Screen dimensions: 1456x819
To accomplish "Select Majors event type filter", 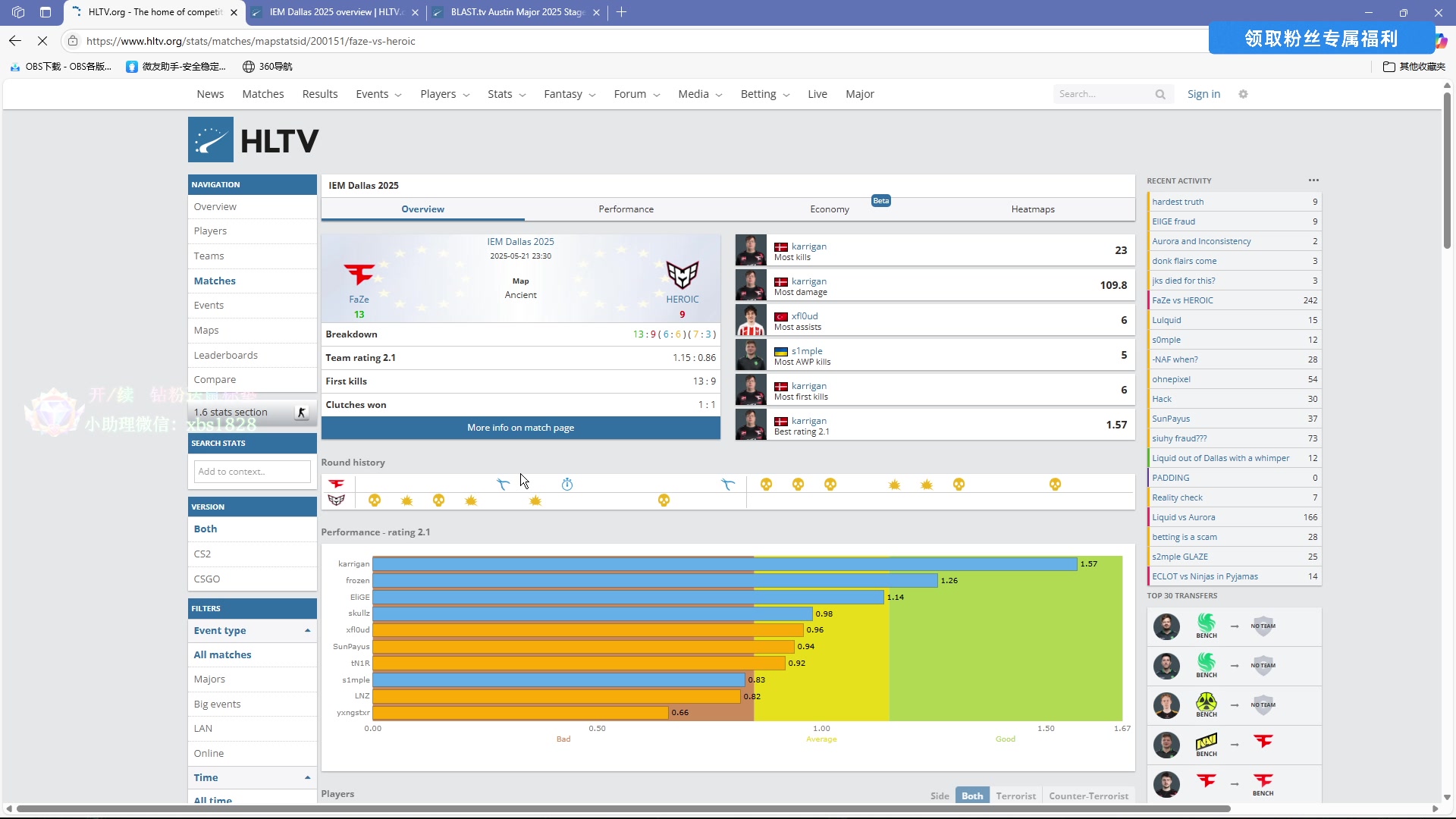I will tap(253, 679).
